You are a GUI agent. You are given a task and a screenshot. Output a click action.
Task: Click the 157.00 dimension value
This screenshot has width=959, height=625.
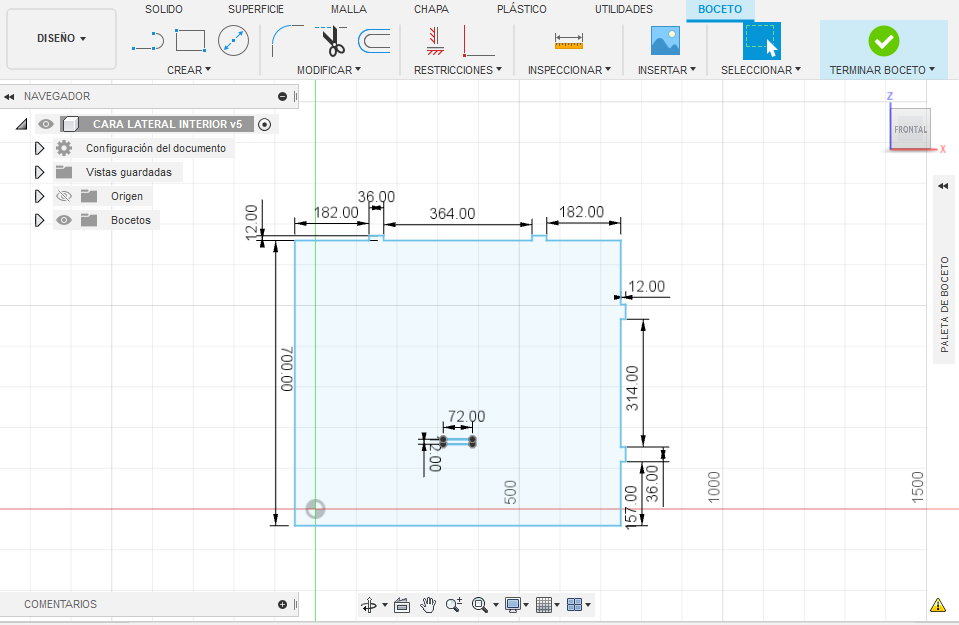click(x=631, y=505)
